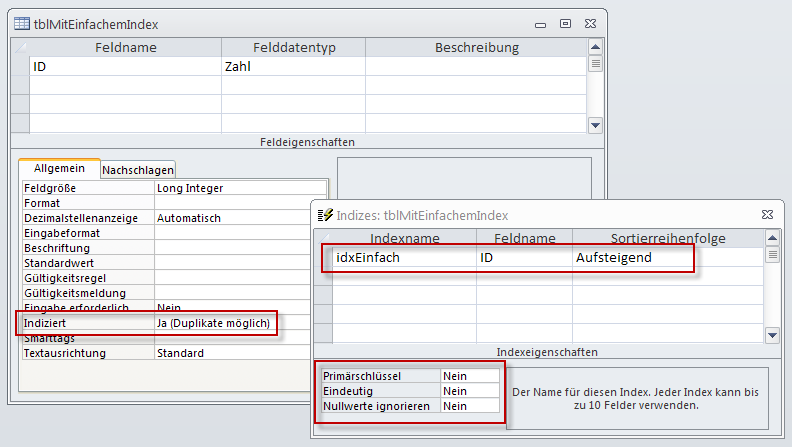Close the Indizes window
This screenshot has height=447, width=792.
763,214
